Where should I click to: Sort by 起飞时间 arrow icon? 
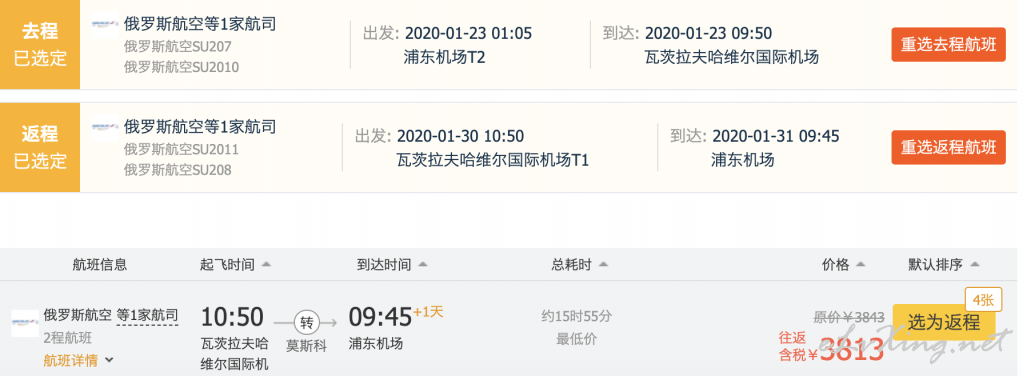tap(266, 265)
